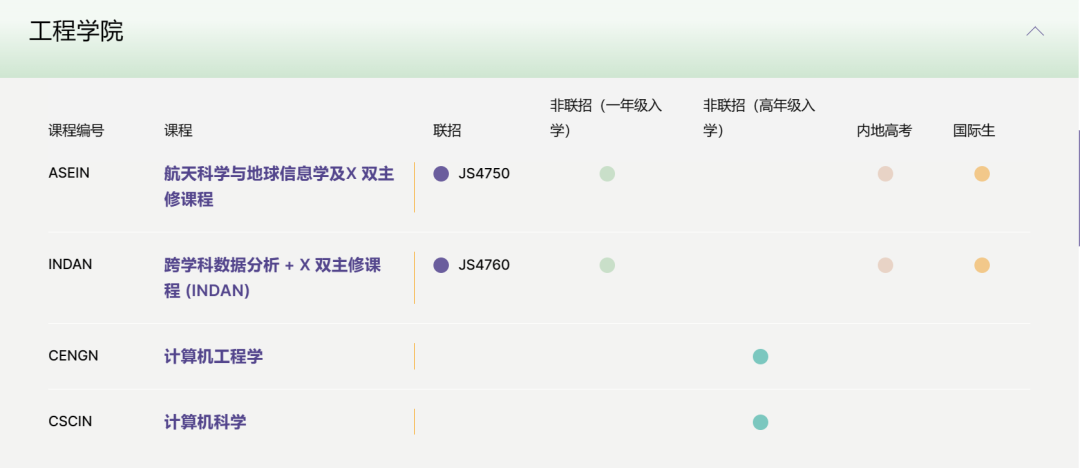Click the page's vertical scrollbar
This screenshot has height=468, width=1080.
tap(1078, 187)
